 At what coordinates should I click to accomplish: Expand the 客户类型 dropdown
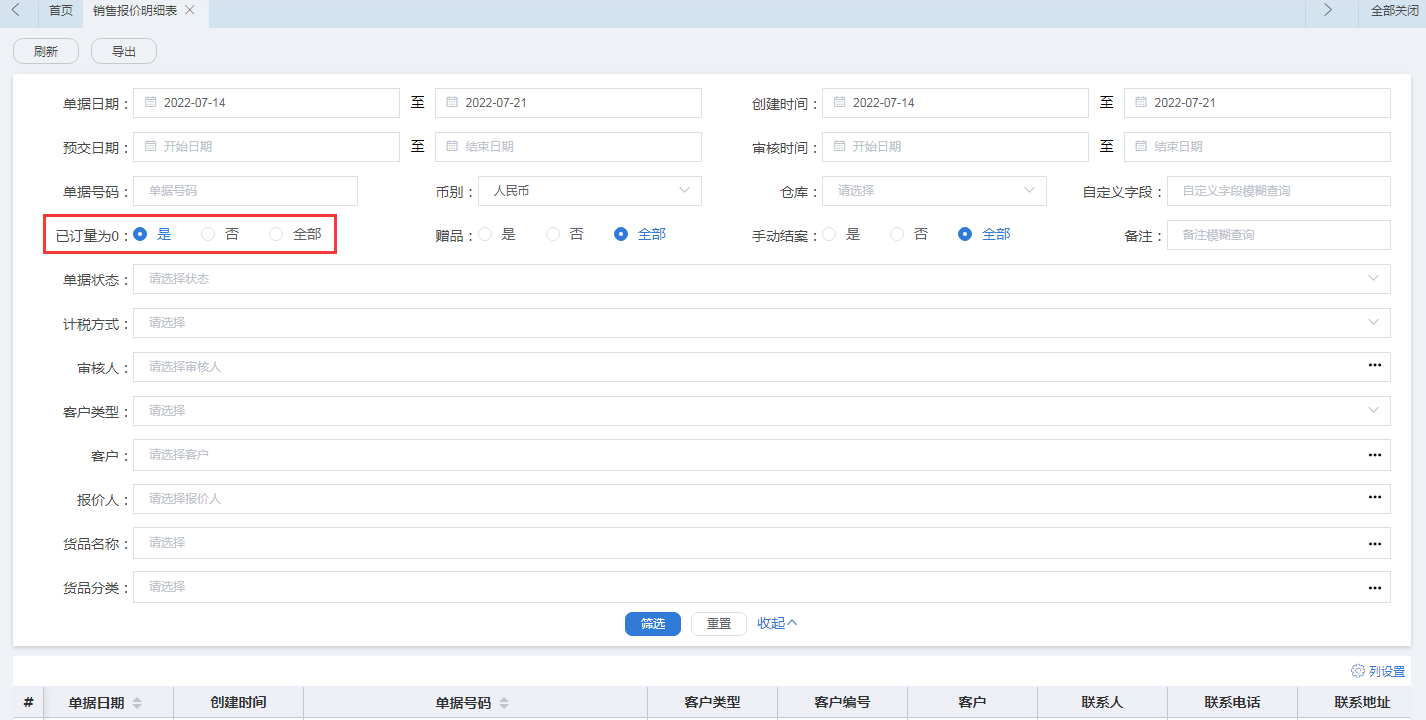[x=761, y=410]
